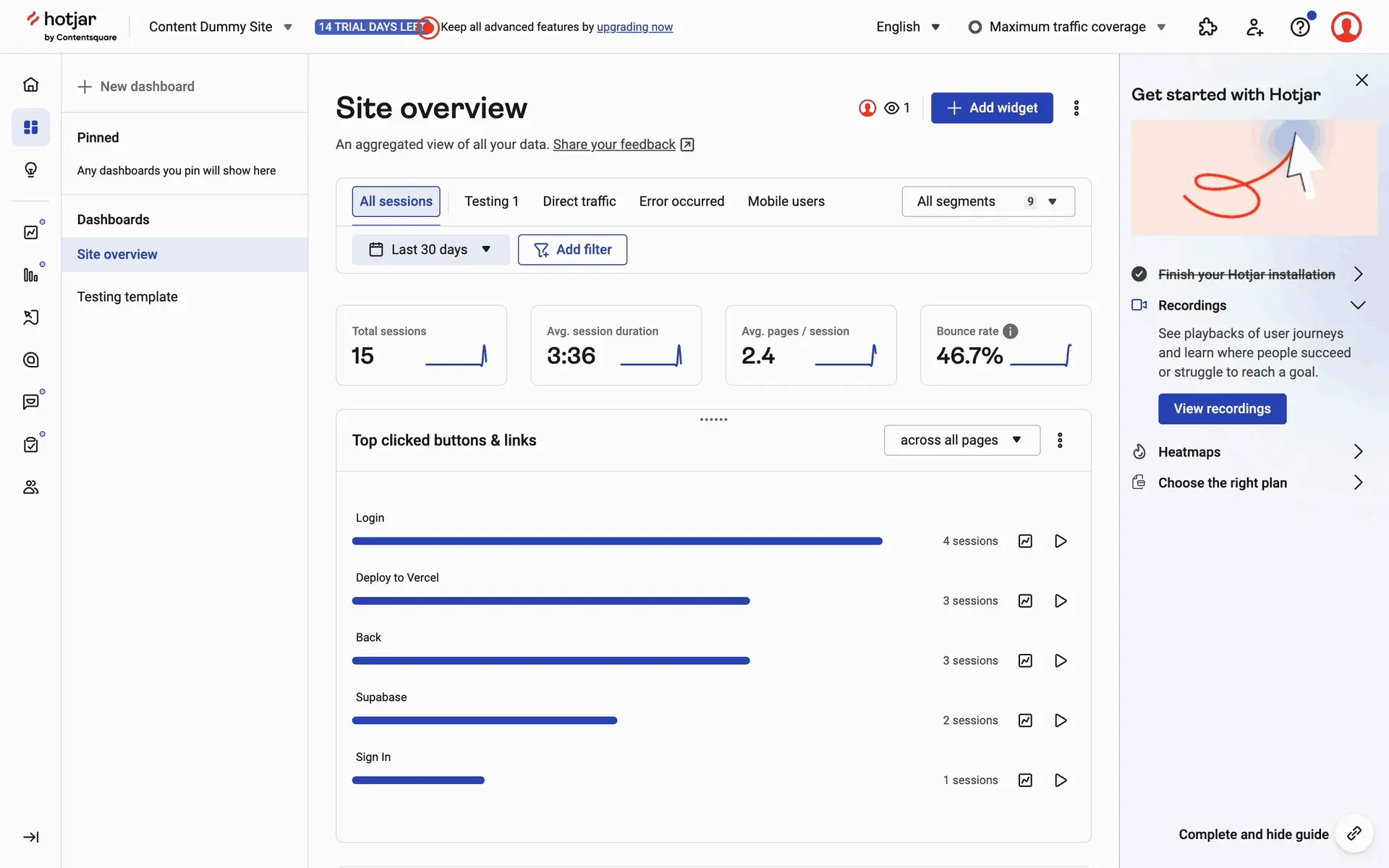Play recordings for the Login row

tap(1061, 541)
